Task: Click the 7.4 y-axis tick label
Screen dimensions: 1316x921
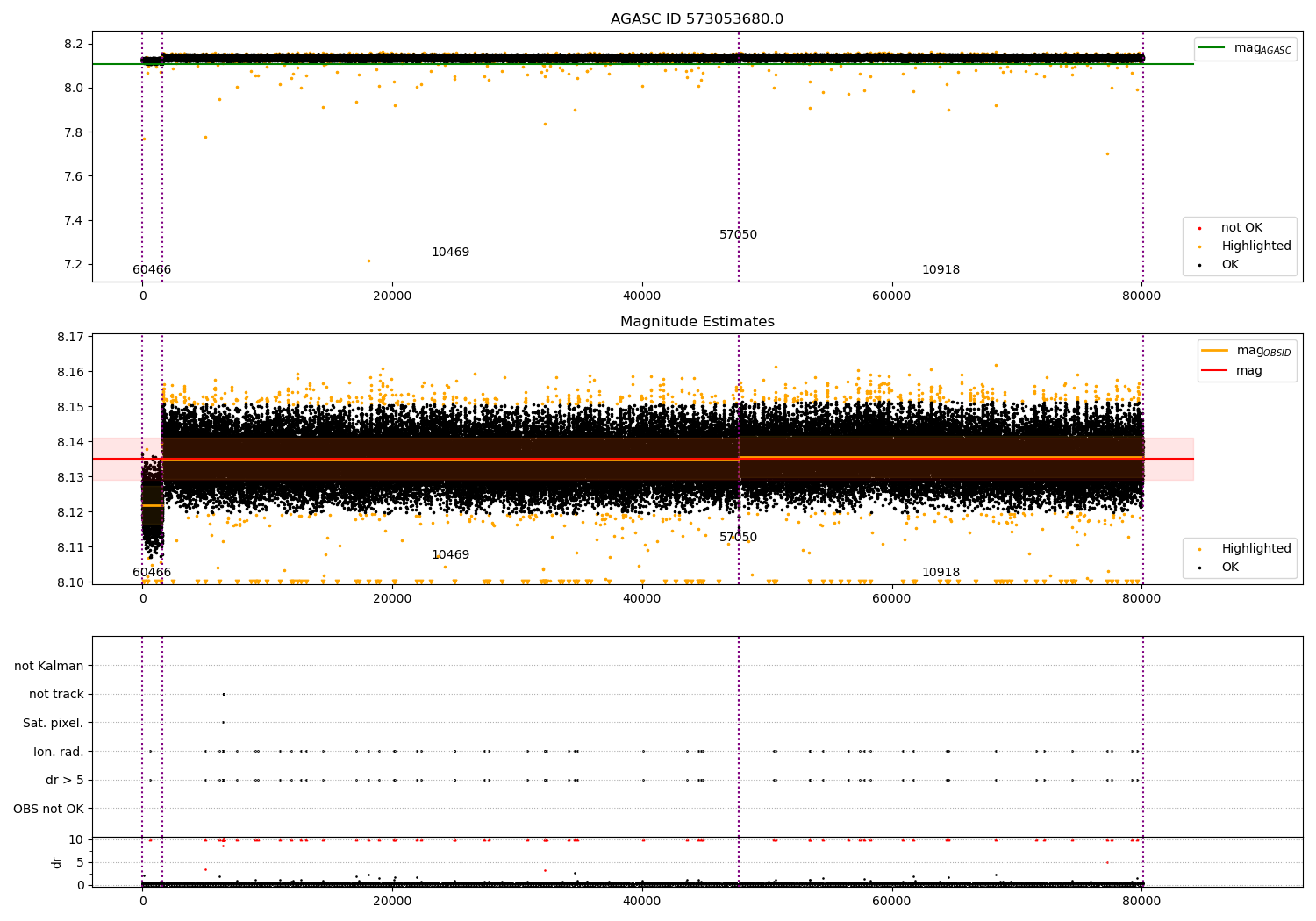Action: point(74,221)
